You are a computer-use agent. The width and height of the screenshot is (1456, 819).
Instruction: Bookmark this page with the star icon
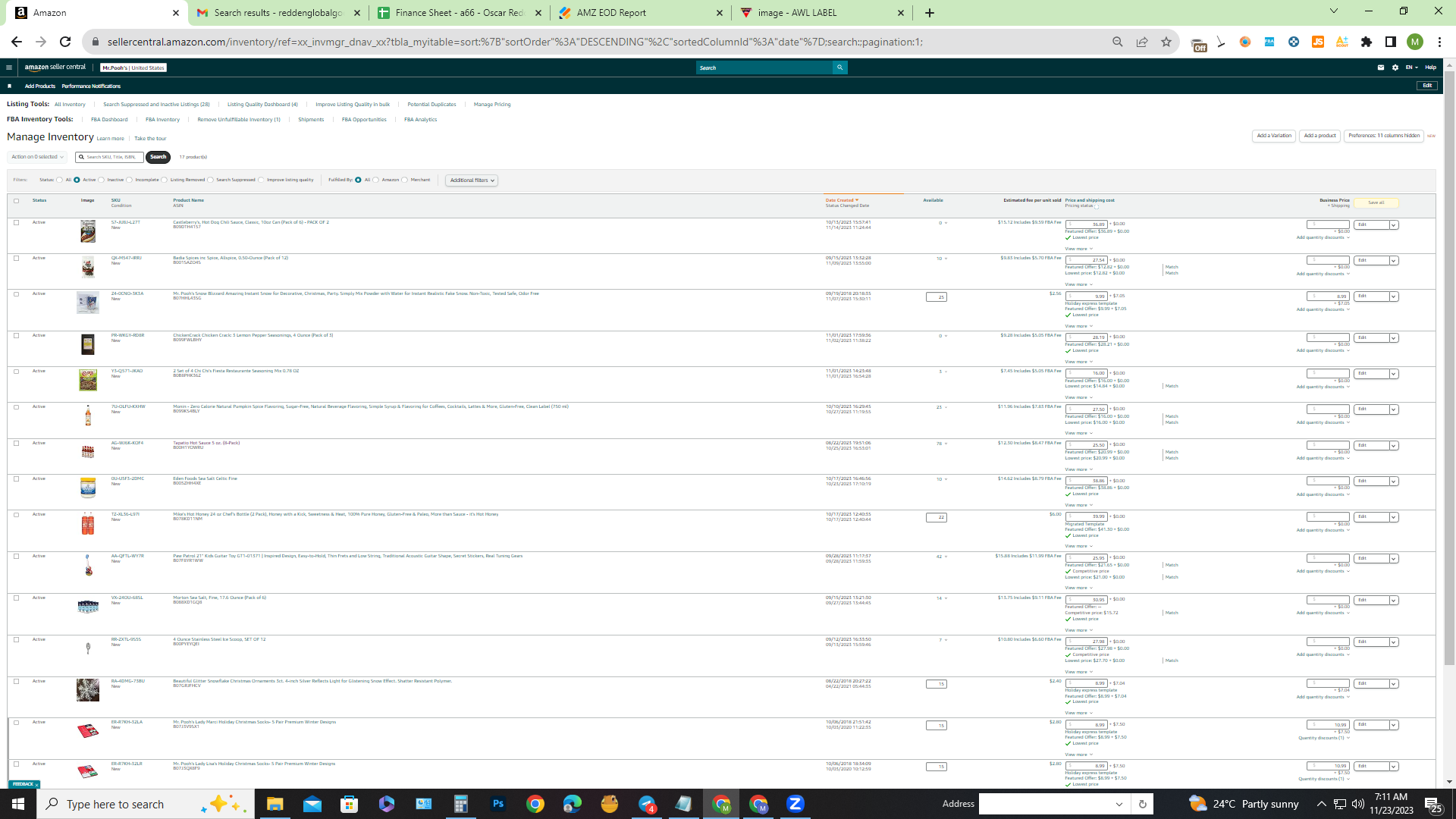coord(1166,42)
